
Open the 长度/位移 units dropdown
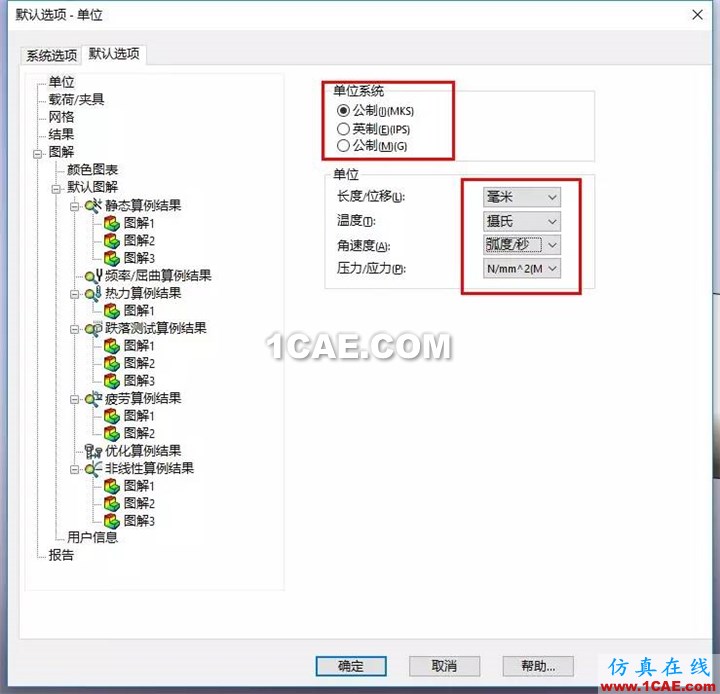click(520, 198)
